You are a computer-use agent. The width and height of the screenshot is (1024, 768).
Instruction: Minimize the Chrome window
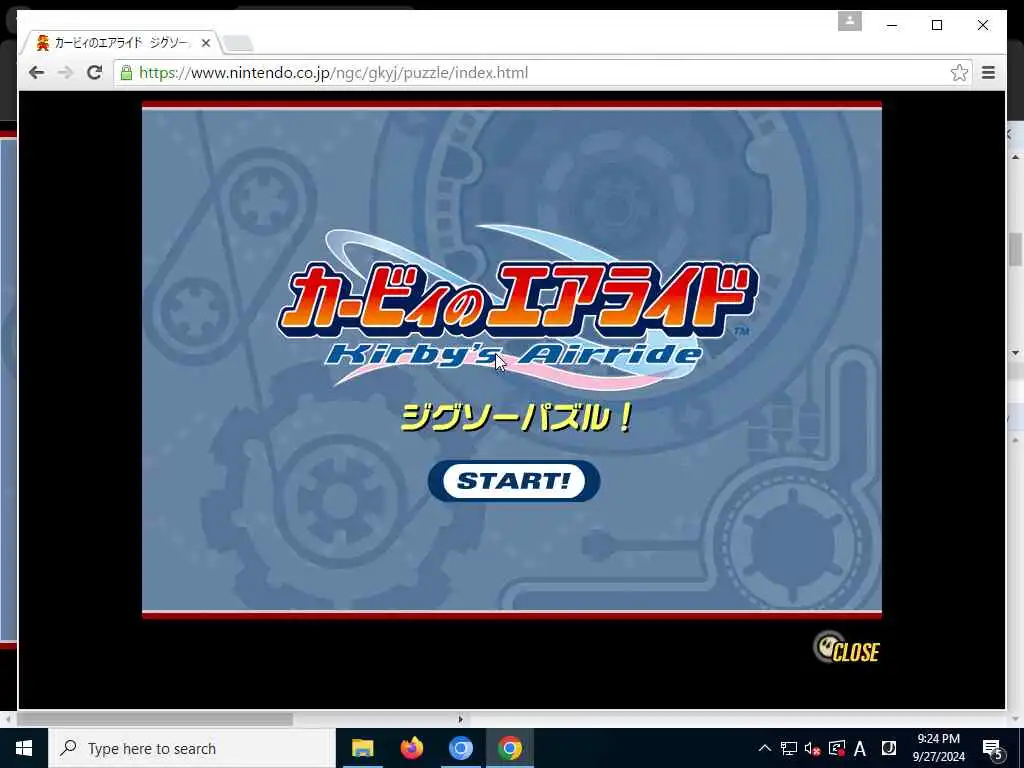[892, 25]
